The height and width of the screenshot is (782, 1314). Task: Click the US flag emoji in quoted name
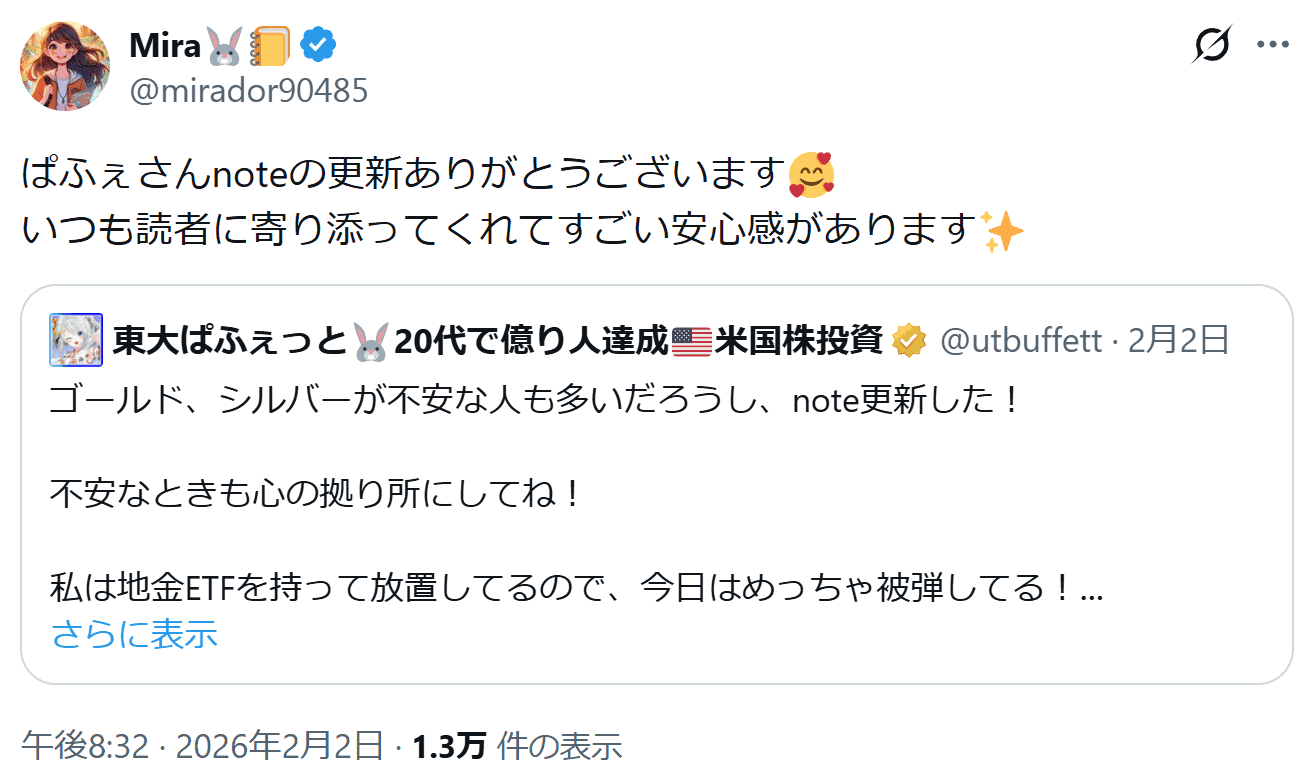tap(692, 341)
